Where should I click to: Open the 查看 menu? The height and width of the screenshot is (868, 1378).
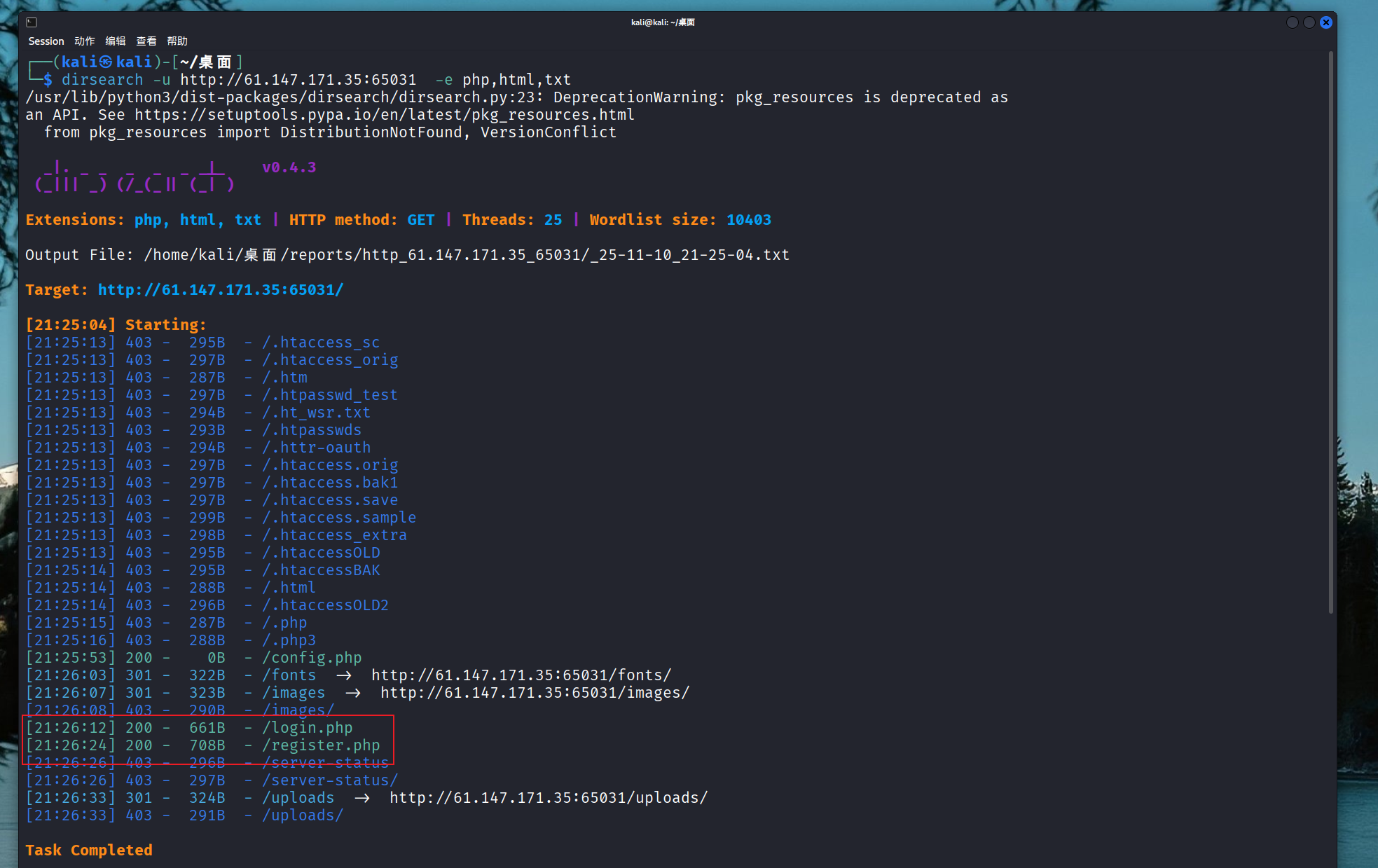(x=146, y=41)
